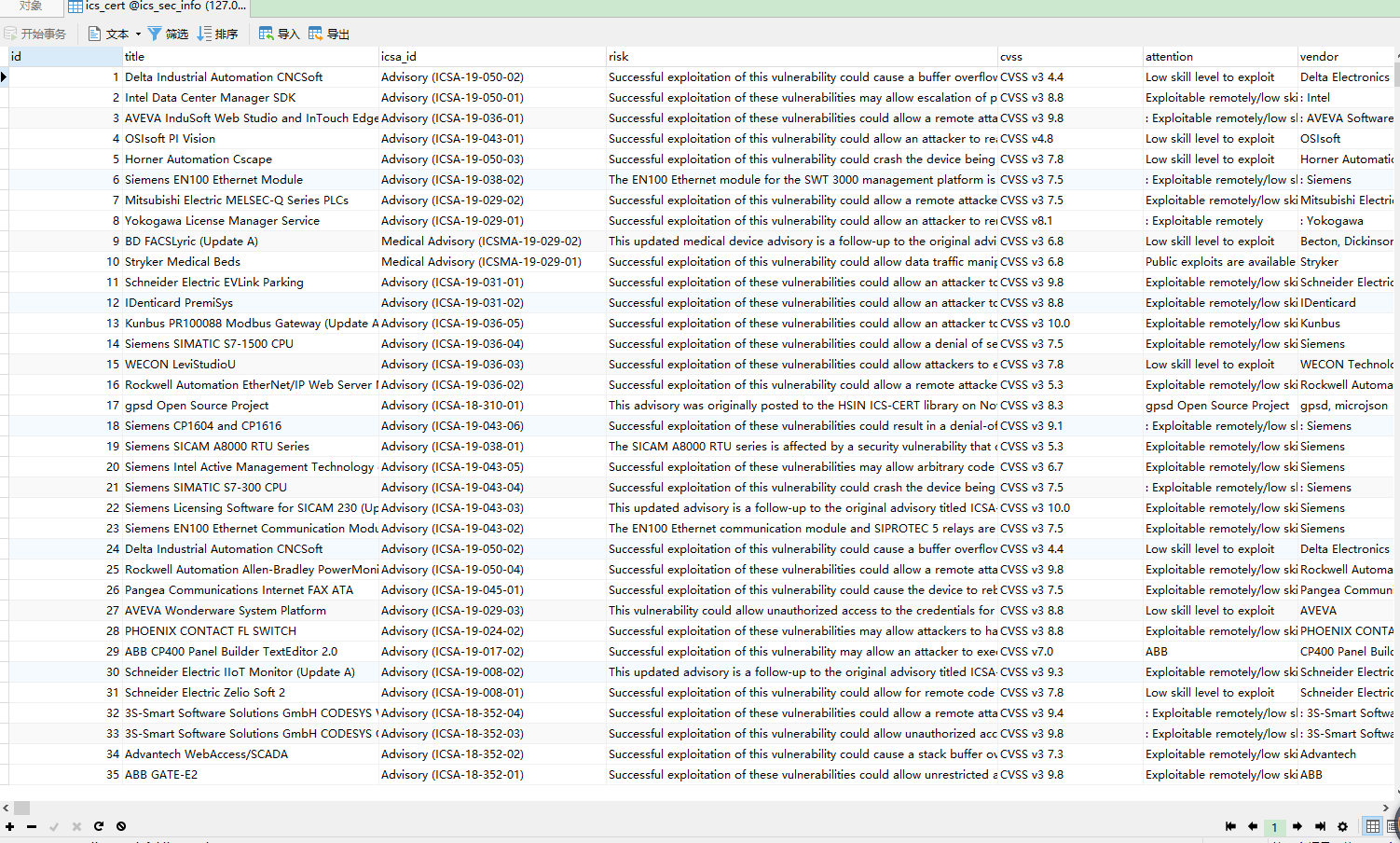Click the attention column header

1220,57
